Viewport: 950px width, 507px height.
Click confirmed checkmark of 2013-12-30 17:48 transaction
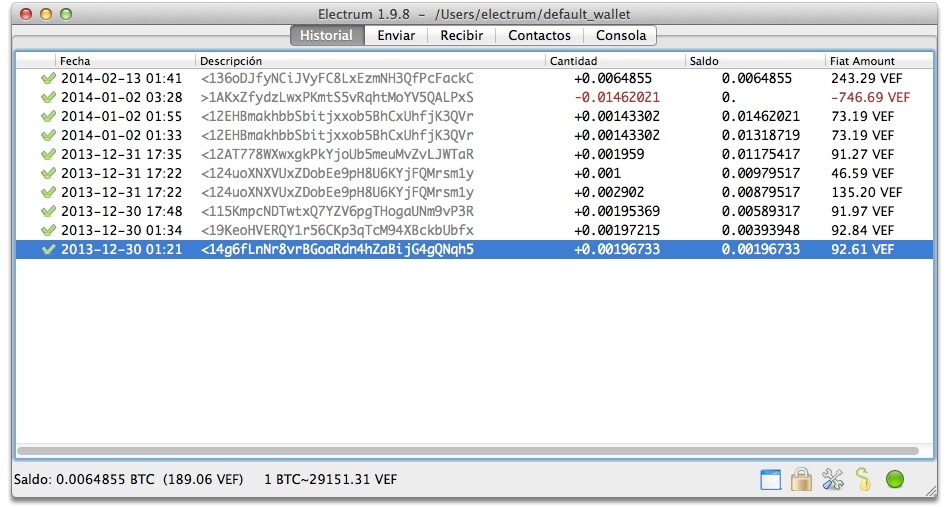[x=48, y=211]
